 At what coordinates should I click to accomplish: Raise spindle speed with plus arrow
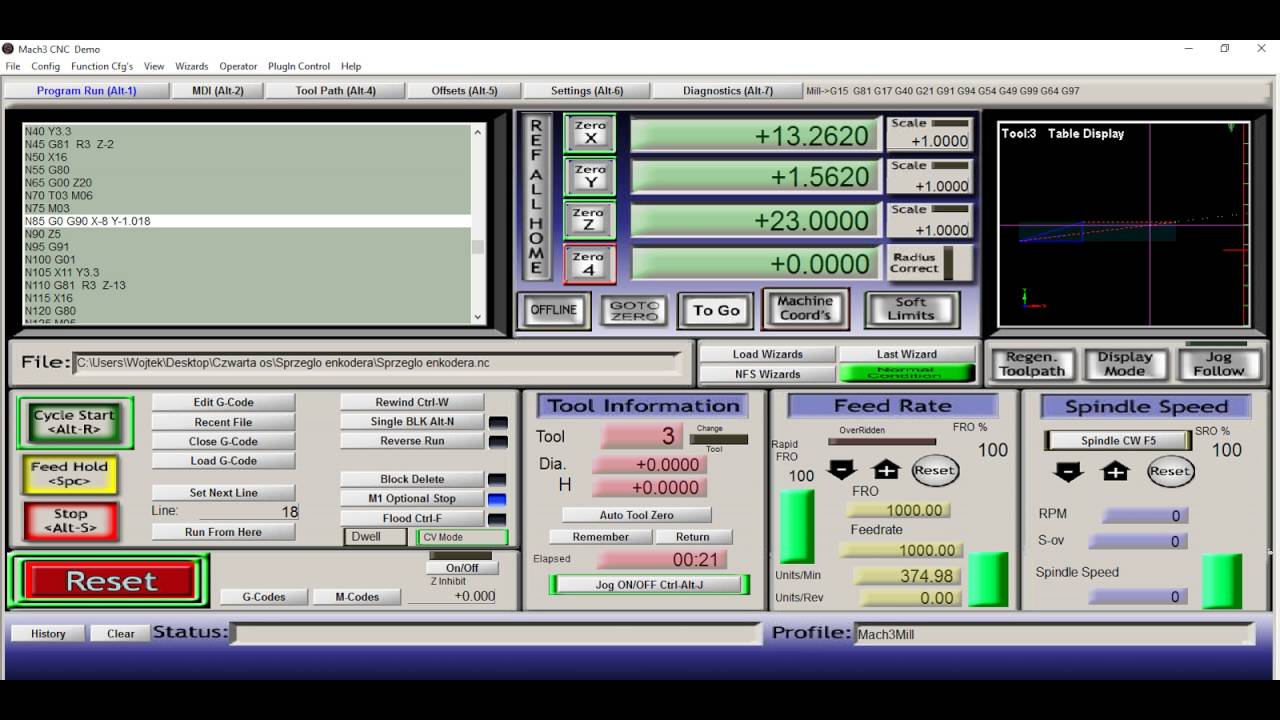coord(1115,471)
